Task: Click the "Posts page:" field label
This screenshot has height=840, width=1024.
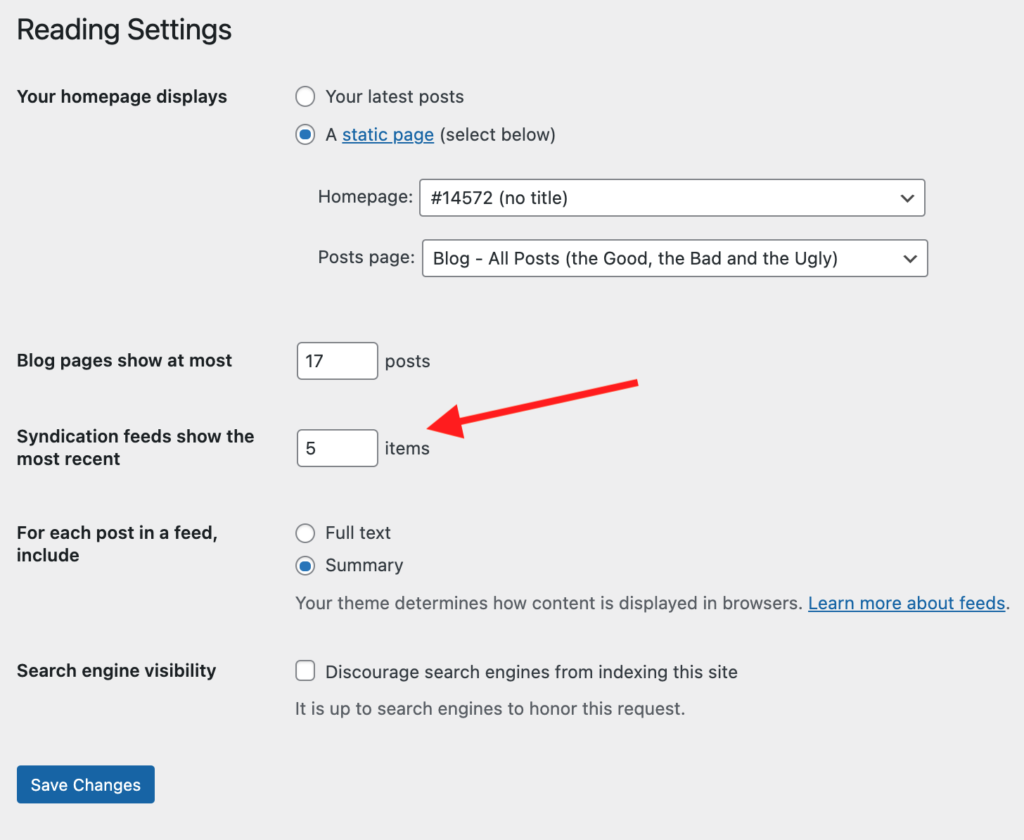Action: (366, 257)
